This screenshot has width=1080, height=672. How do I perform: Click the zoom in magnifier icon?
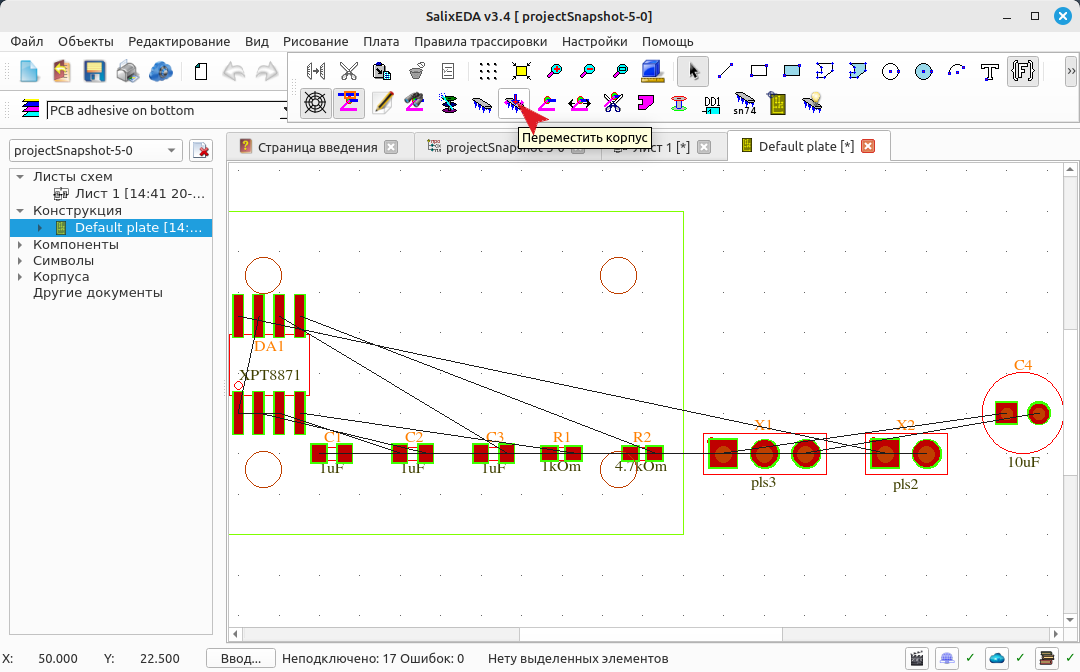tap(554, 71)
